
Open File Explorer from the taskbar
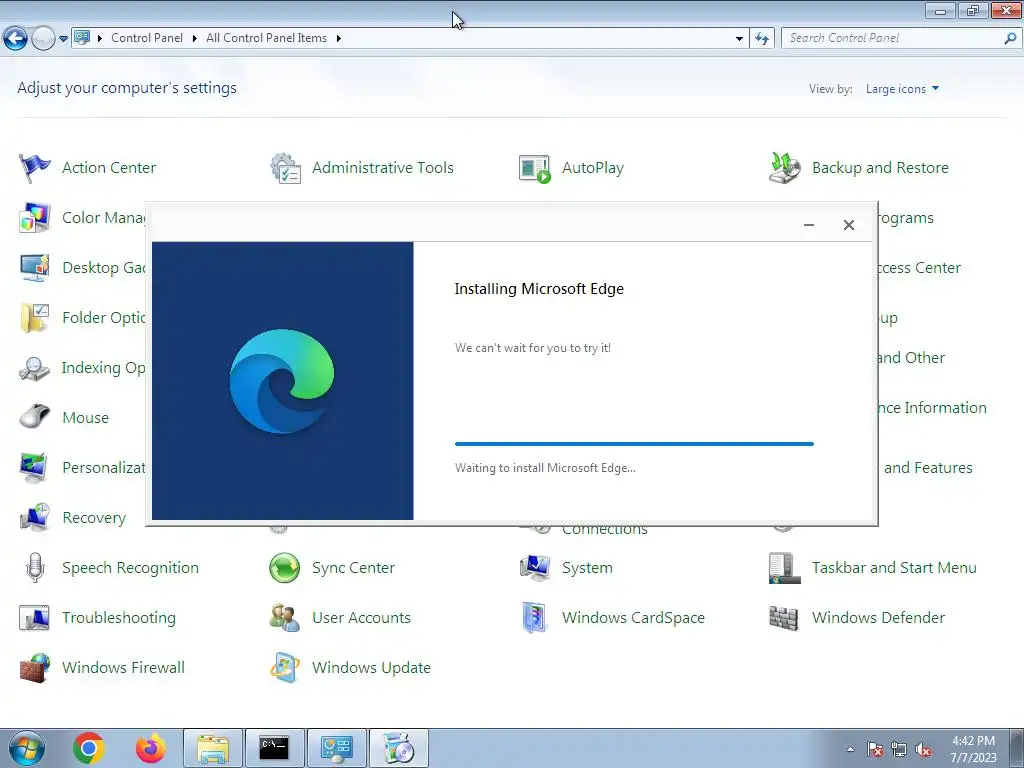[x=213, y=748]
